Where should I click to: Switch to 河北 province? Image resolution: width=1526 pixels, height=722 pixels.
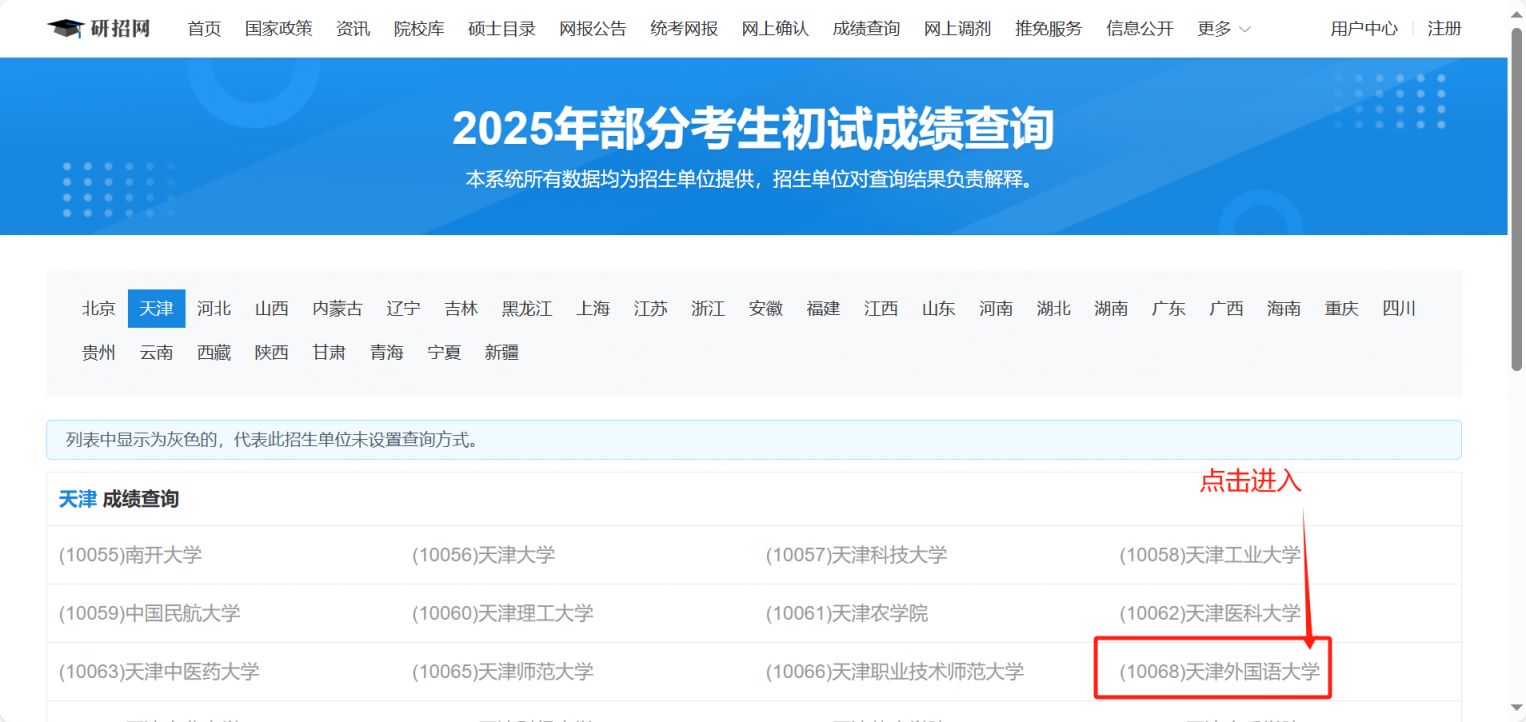214,309
